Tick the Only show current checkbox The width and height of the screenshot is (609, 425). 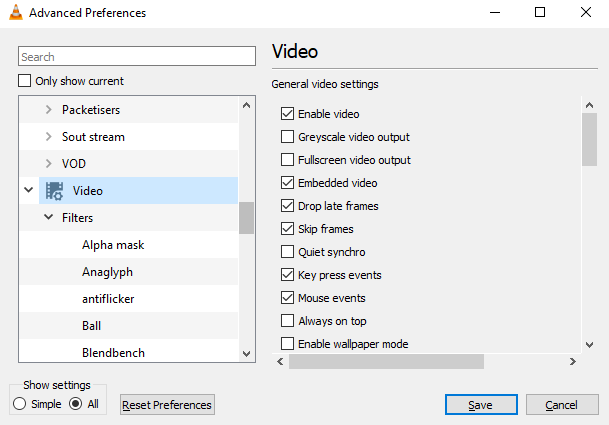(x=25, y=81)
